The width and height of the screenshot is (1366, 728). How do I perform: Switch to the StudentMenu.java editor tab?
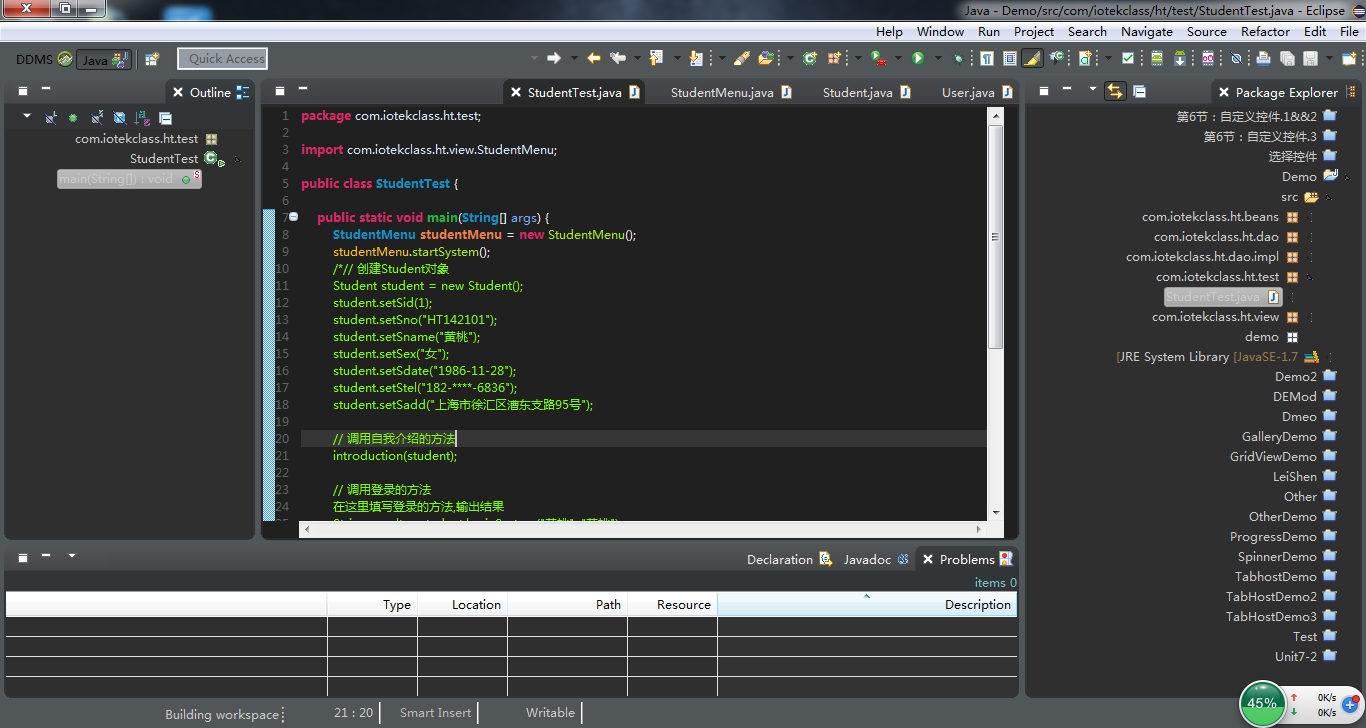coord(731,92)
